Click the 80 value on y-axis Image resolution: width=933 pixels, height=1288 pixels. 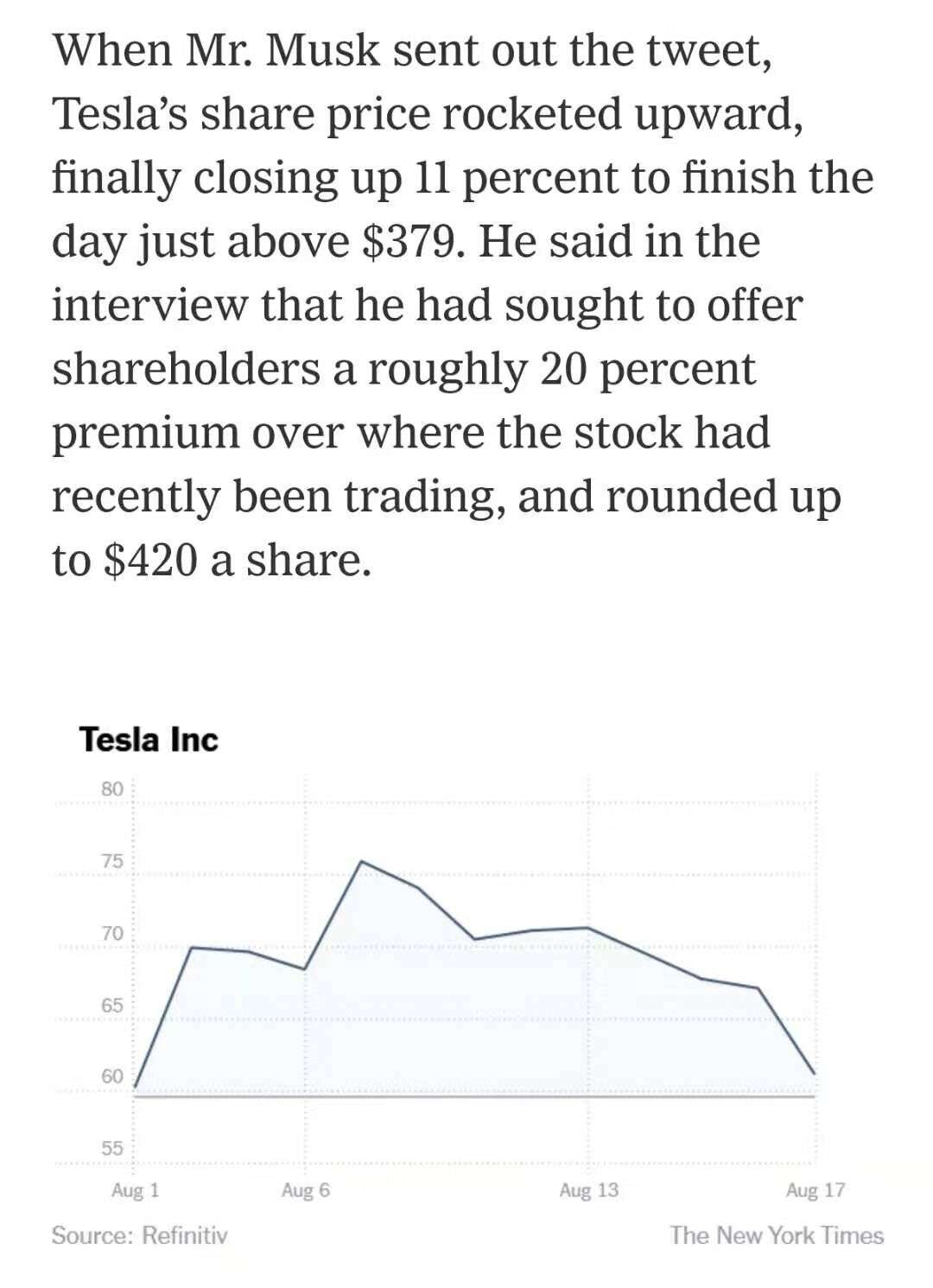112,789
